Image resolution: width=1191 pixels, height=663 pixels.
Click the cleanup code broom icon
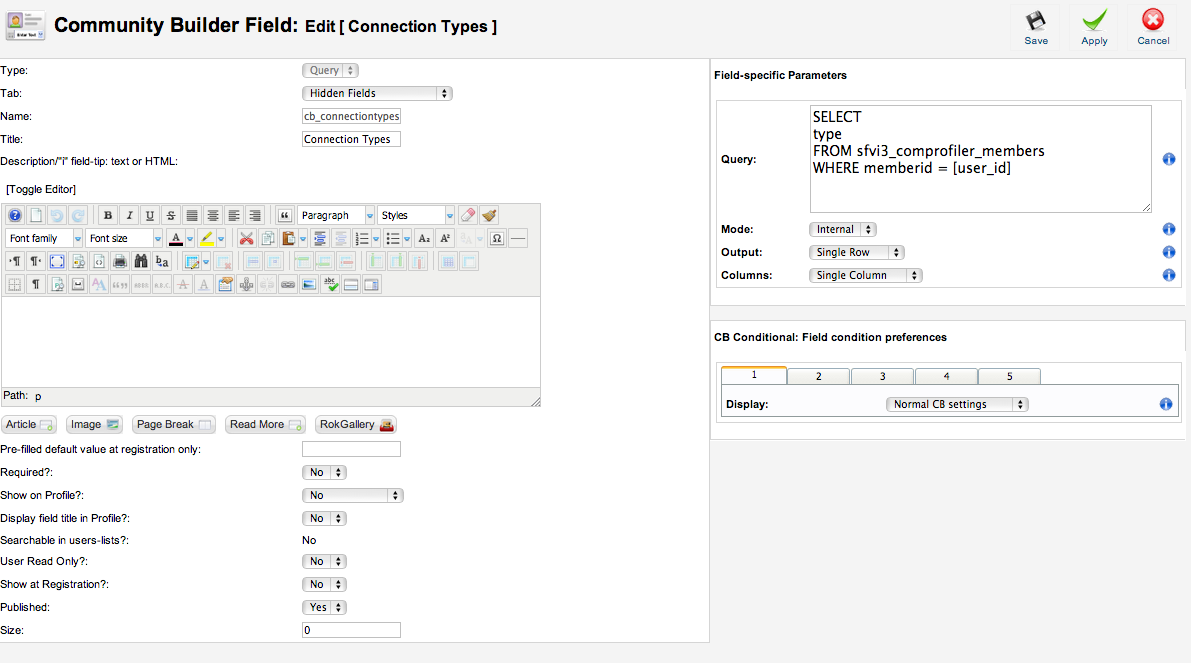point(489,215)
